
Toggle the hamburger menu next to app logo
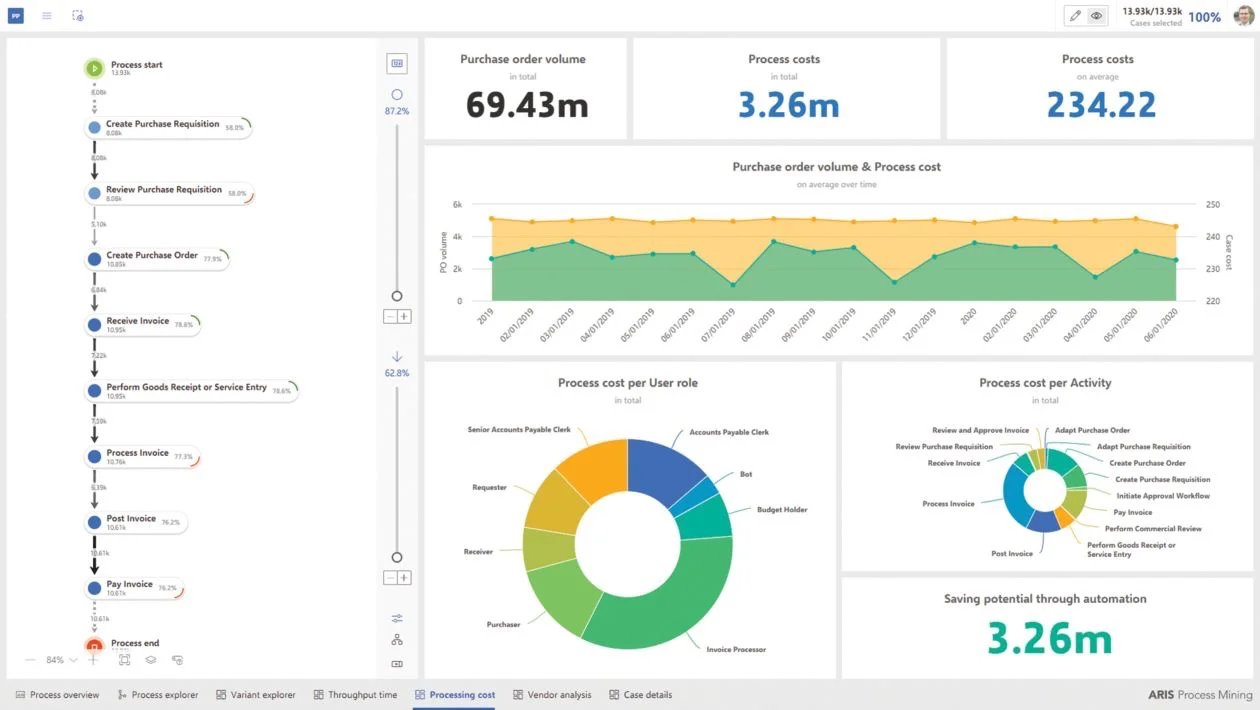[45, 15]
